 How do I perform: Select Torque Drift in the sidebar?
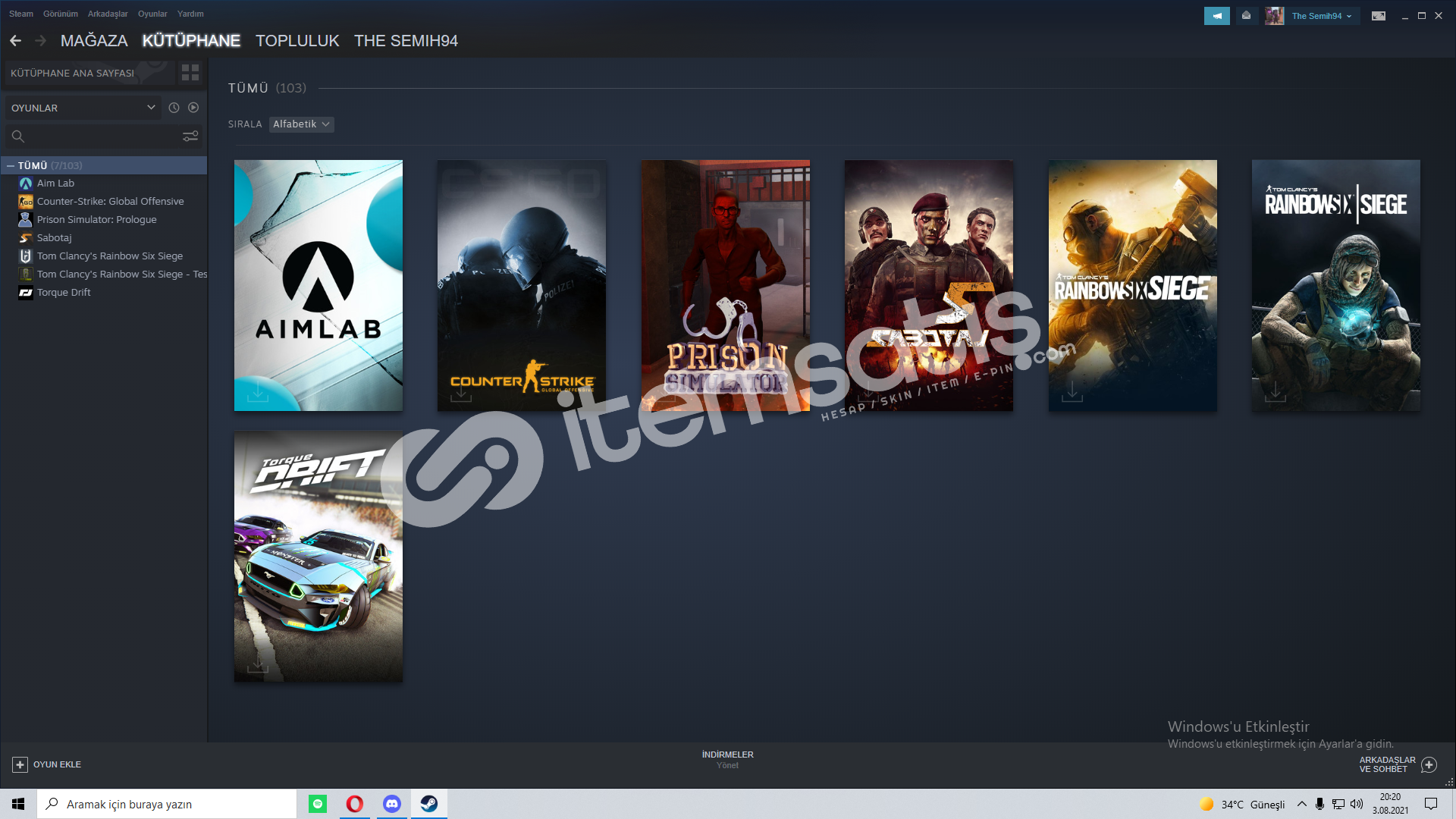64,293
